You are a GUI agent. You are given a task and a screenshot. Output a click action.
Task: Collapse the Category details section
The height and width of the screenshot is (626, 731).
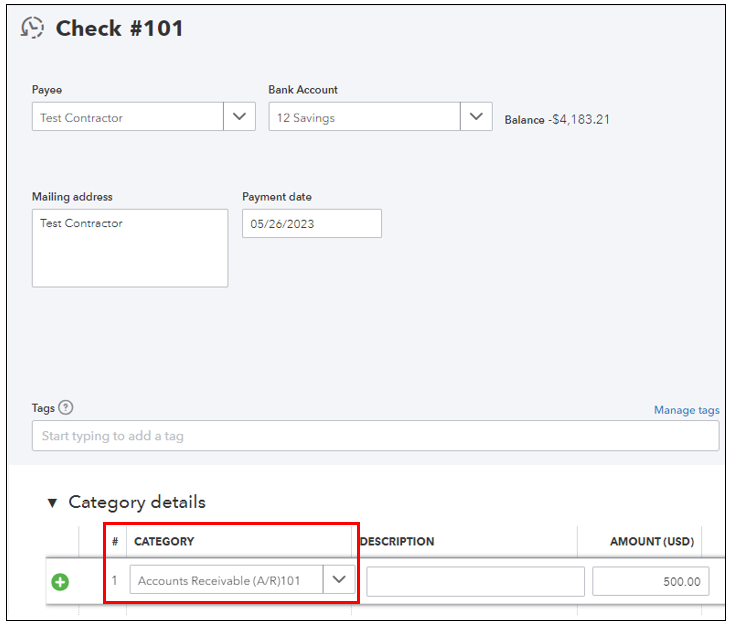click(53, 503)
